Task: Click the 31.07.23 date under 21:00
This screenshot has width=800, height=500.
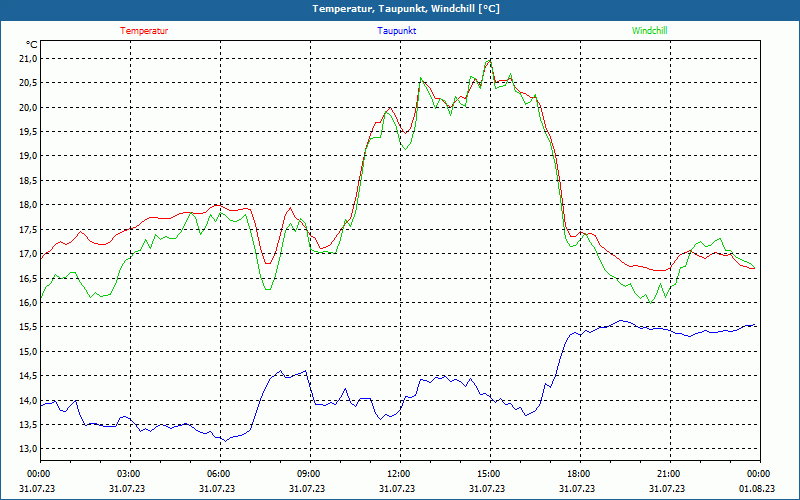Action: 668,488
